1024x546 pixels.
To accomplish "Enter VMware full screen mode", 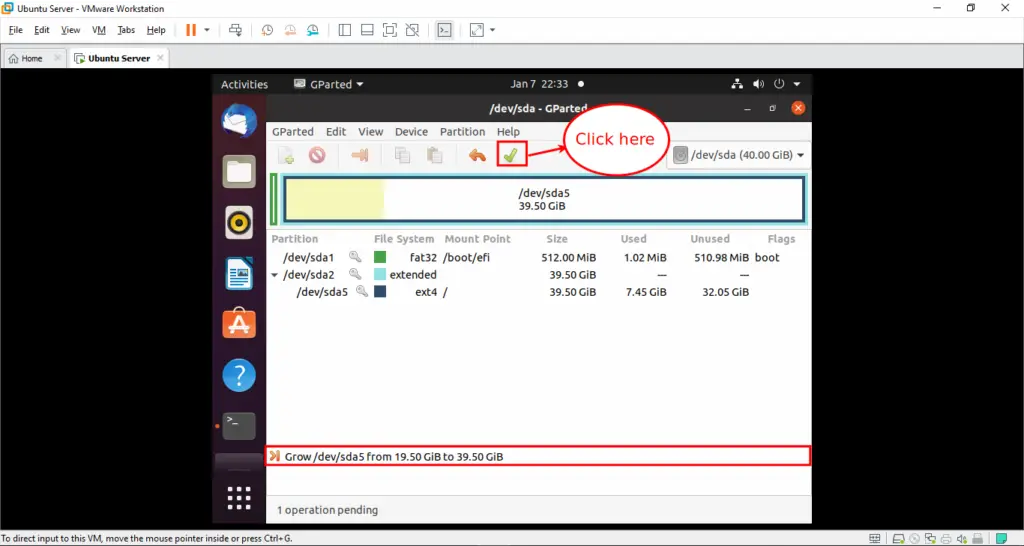I will pyautogui.click(x=389, y=30).
